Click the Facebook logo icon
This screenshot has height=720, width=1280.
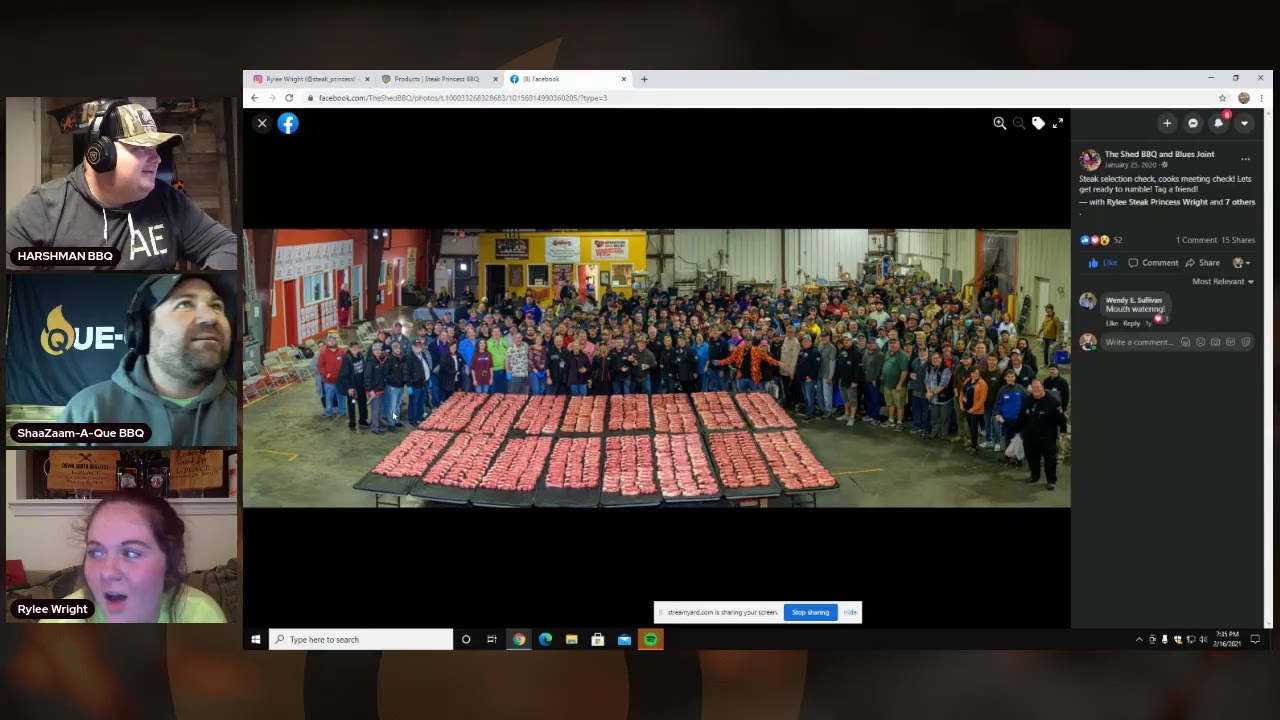(288, 123)
